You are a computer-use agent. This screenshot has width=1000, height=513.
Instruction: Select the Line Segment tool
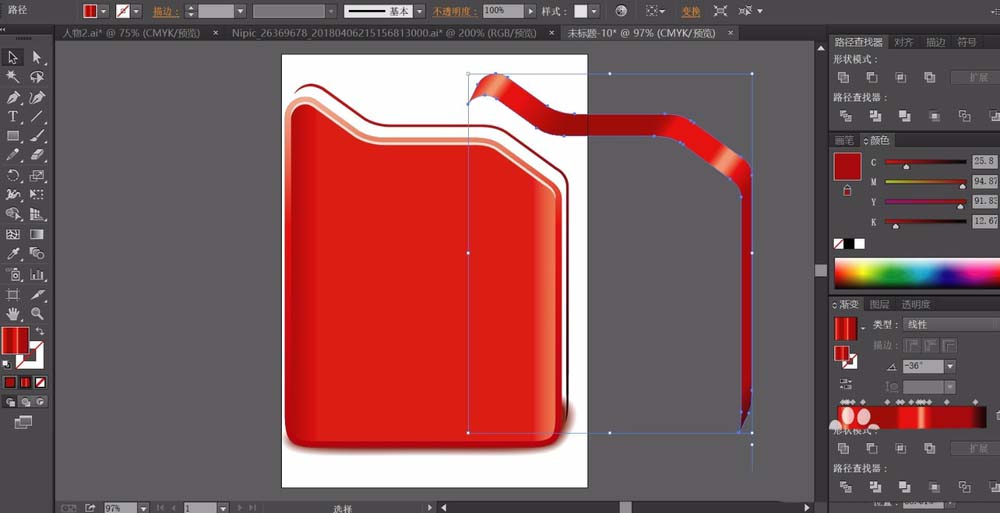click(x=37, y=117)
